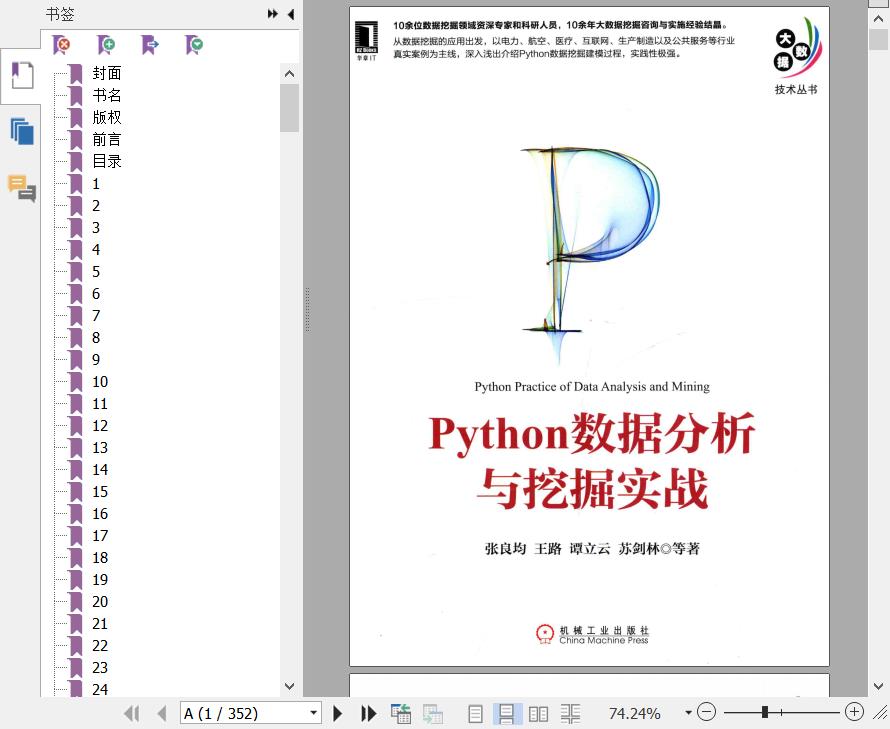Viewport: 890px width, 729px height.
Task: Click the purple bookmark icon beside 19
Action: pyautogui.click(x=75, y=580)
